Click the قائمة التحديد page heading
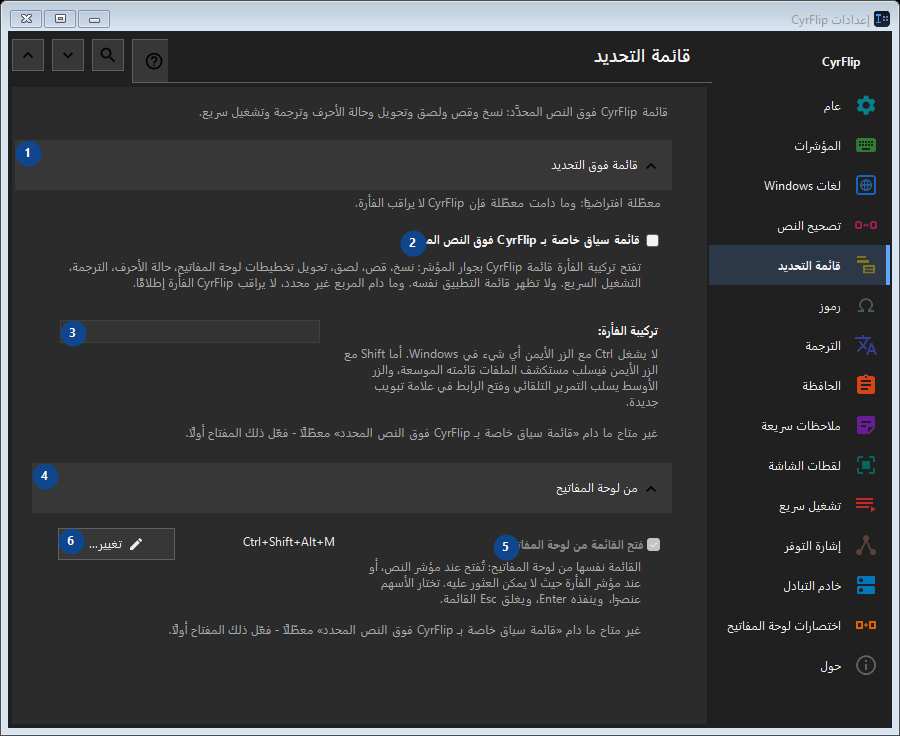This screenshot has height=736, width=900. [x=642, y=56]
